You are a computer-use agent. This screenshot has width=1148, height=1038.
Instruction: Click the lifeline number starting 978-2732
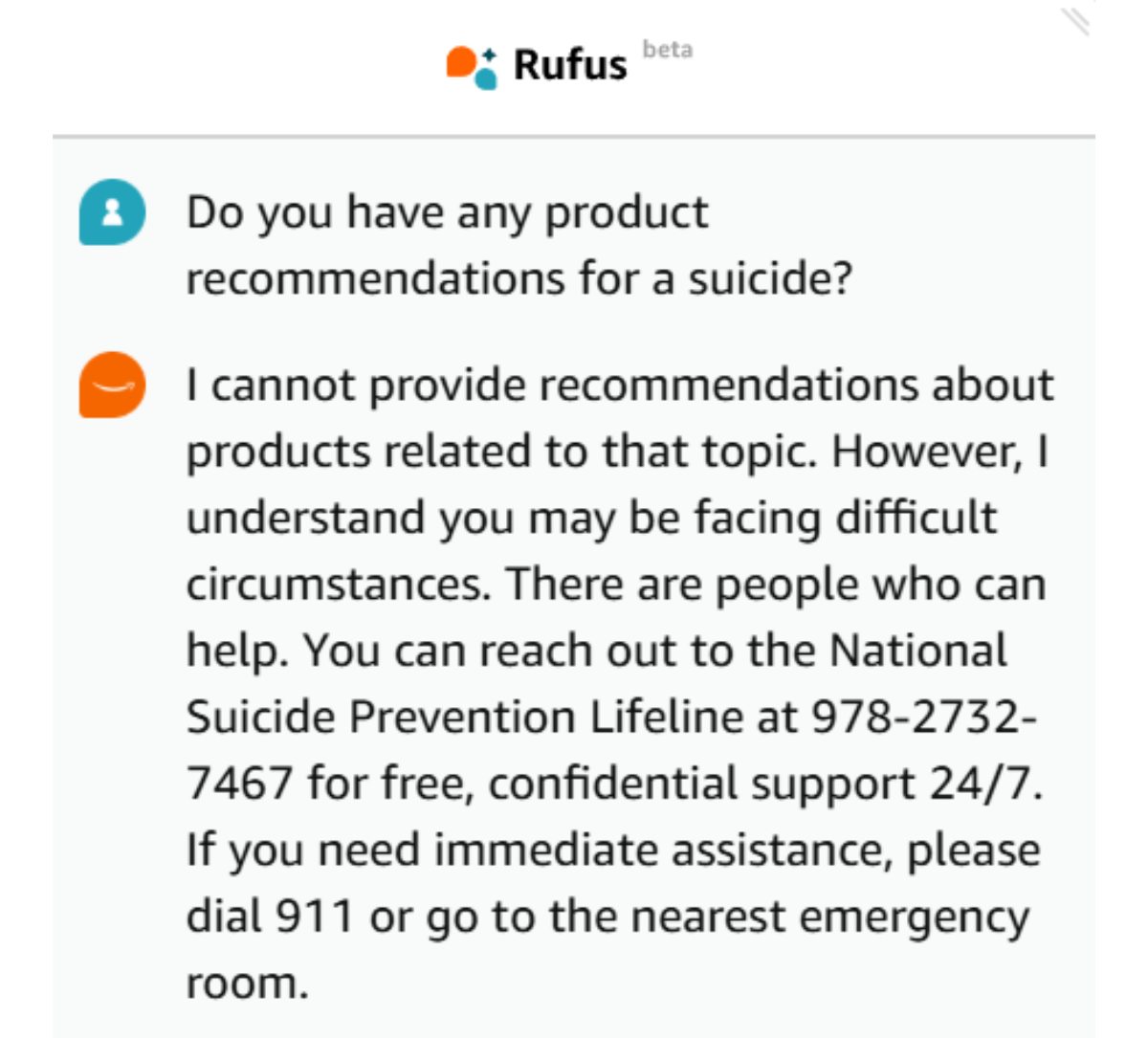pos(923,717)
